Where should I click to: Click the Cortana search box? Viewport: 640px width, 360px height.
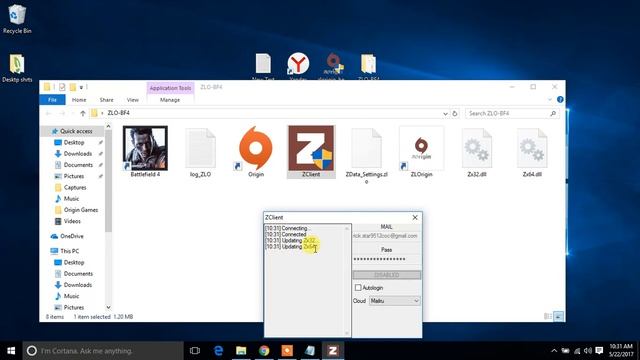[x=102, y=351]
